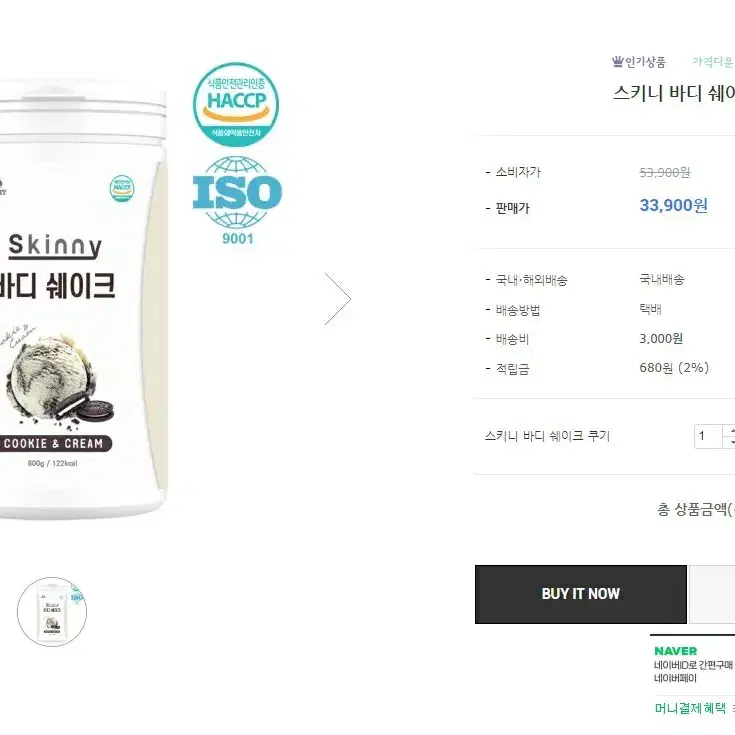Click the cookie and cream ice cream picture
Screen dimensions: 735x735
(x=57, y=380)
